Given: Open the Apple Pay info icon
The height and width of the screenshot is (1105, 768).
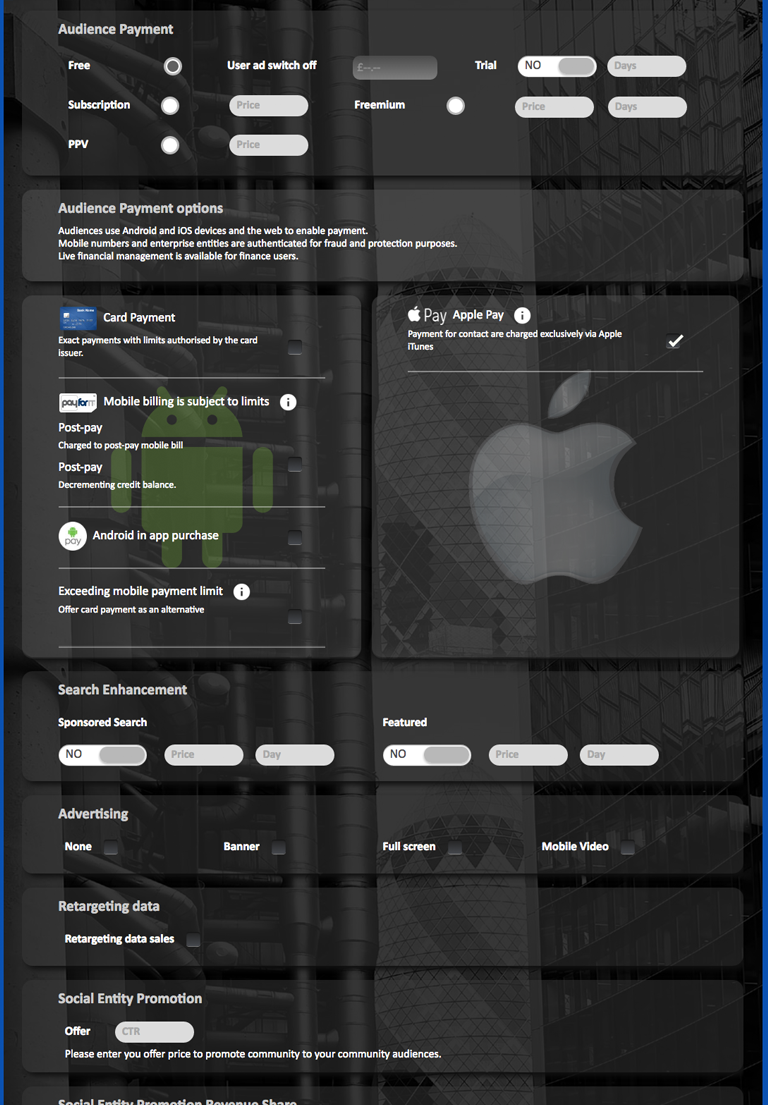Looking at the screenshot, I should coord(522,315).
